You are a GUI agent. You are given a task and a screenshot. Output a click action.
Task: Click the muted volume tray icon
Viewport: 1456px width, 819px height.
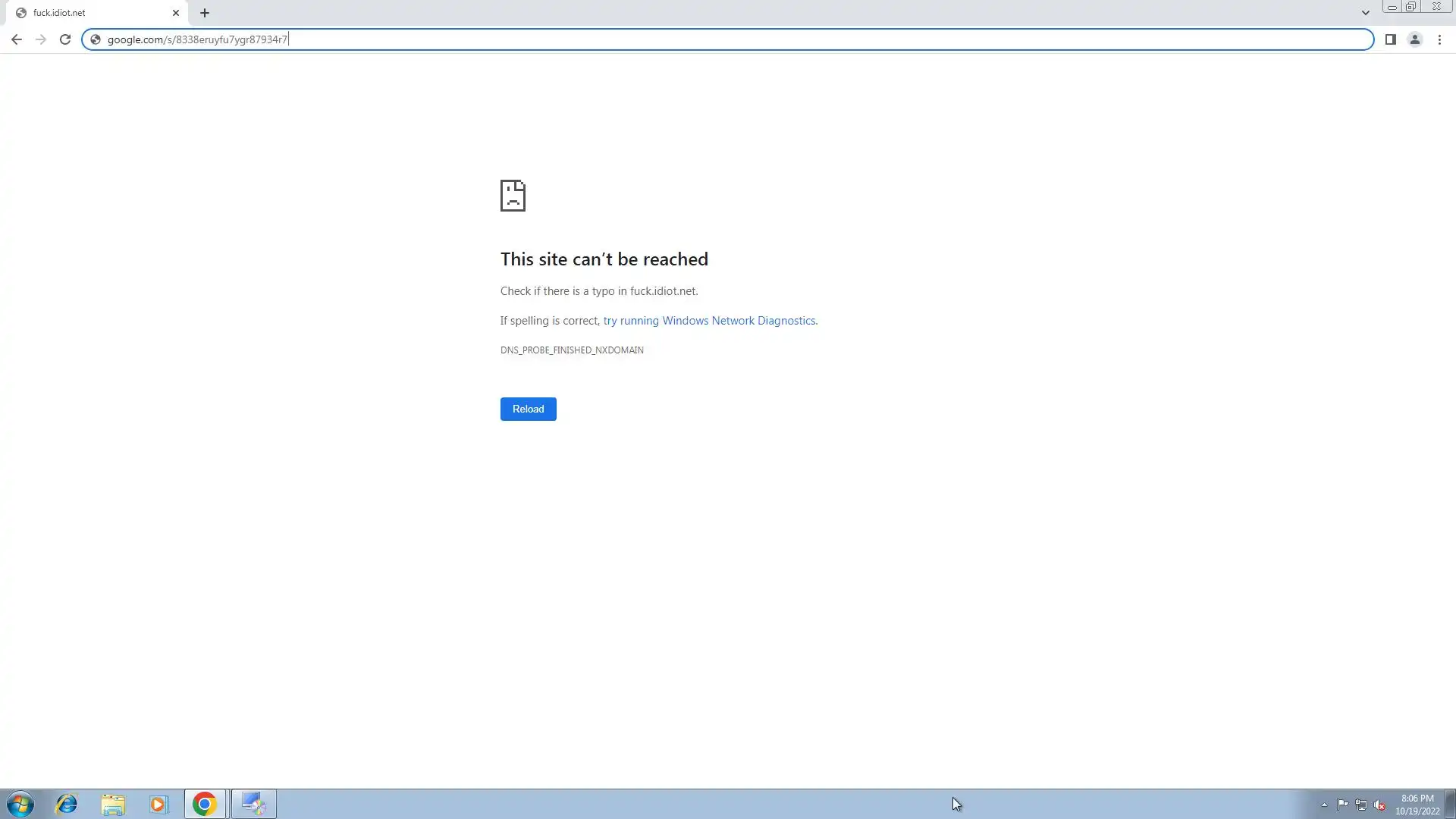point(1379,805)
